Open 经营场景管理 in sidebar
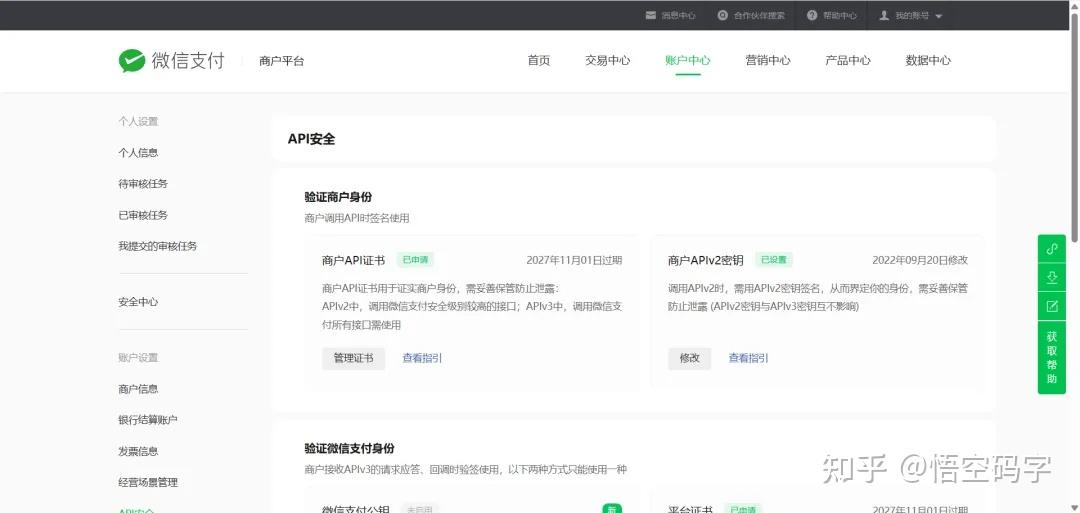This screenshot has height=513, width=1080. [148, 482]
